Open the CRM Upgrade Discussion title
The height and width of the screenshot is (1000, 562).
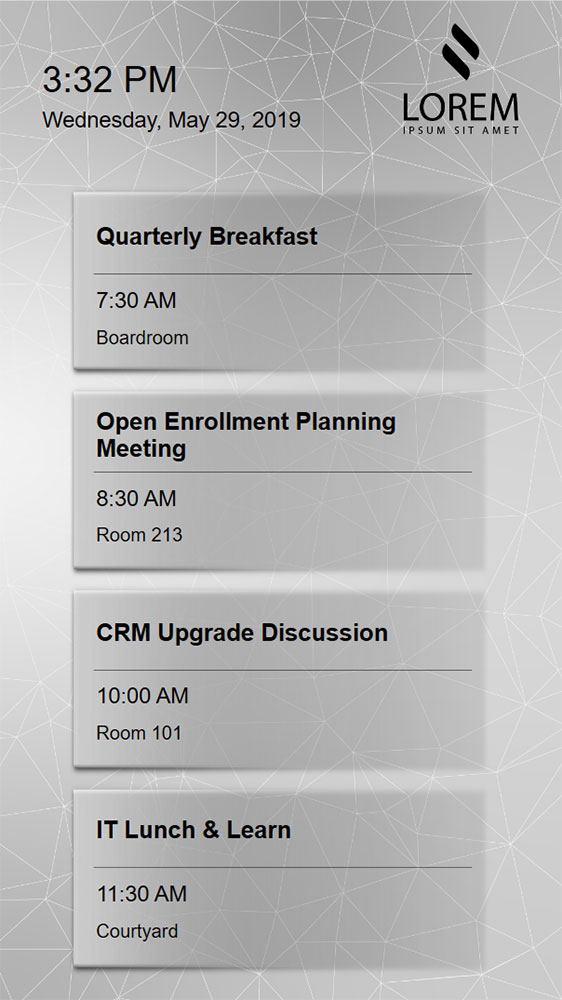(x=242, y=633)
